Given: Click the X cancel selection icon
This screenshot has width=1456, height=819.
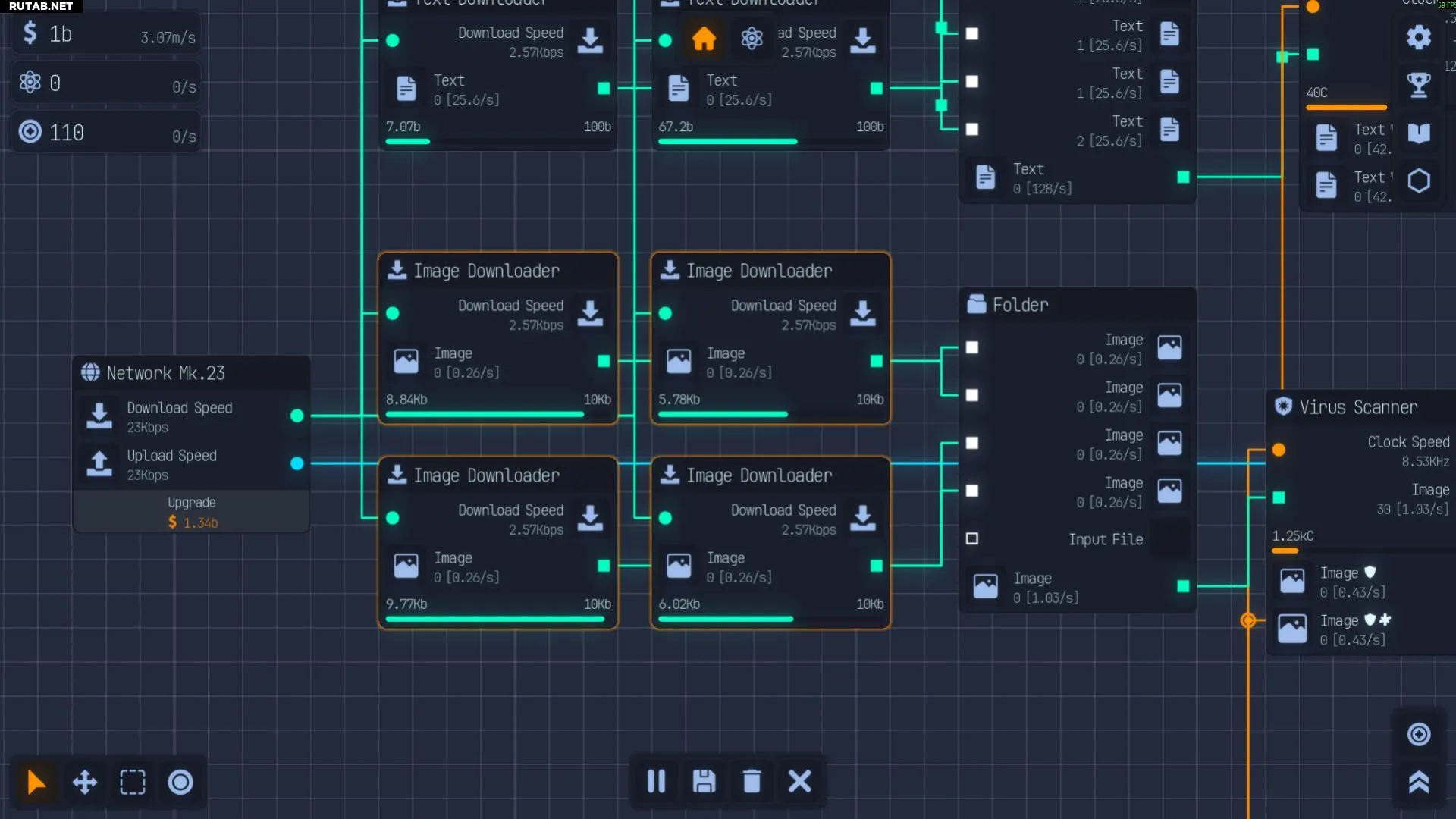Looking at the screenshot, I should [x=799, y=781].
